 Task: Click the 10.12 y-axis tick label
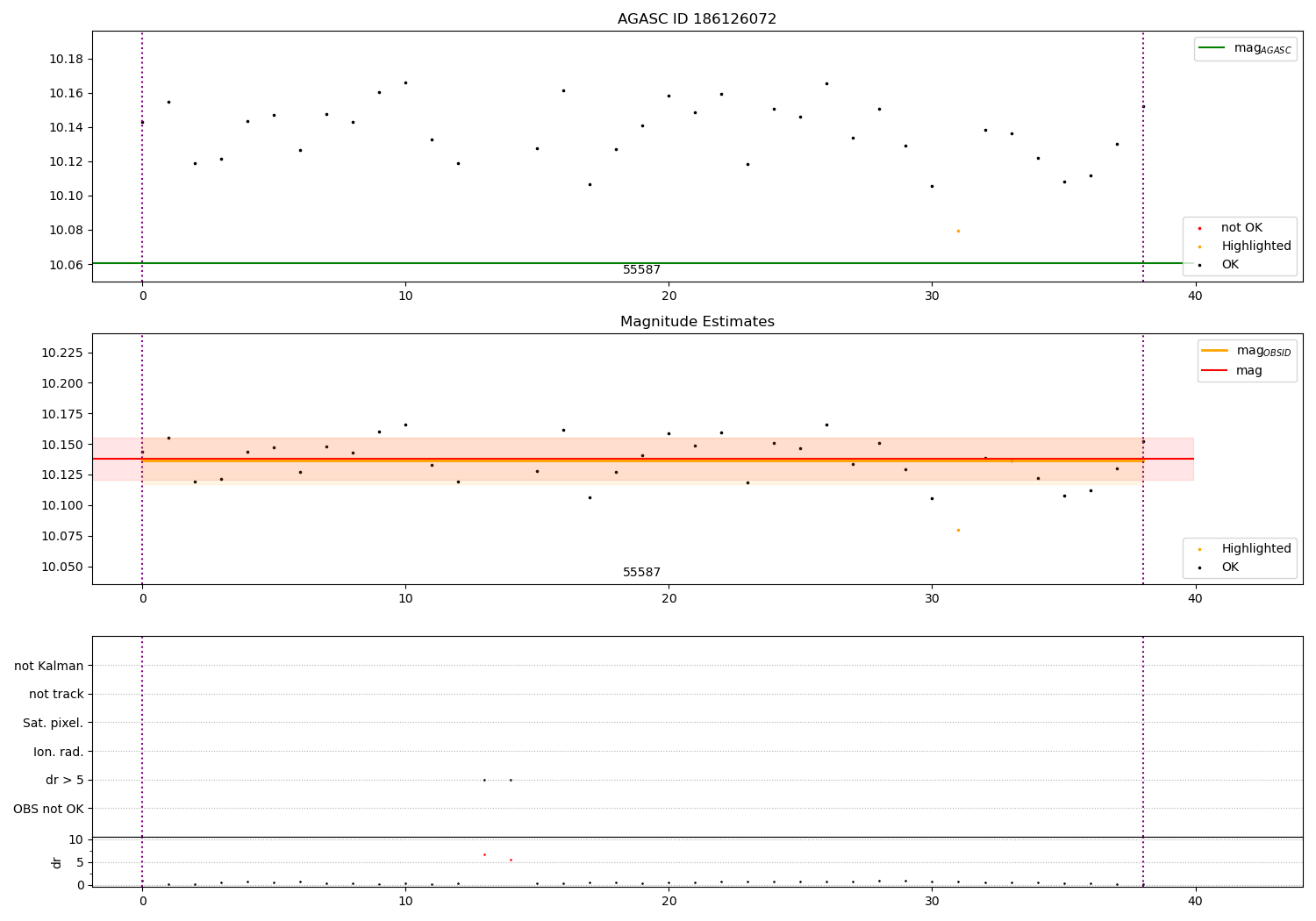coord(66,161)
